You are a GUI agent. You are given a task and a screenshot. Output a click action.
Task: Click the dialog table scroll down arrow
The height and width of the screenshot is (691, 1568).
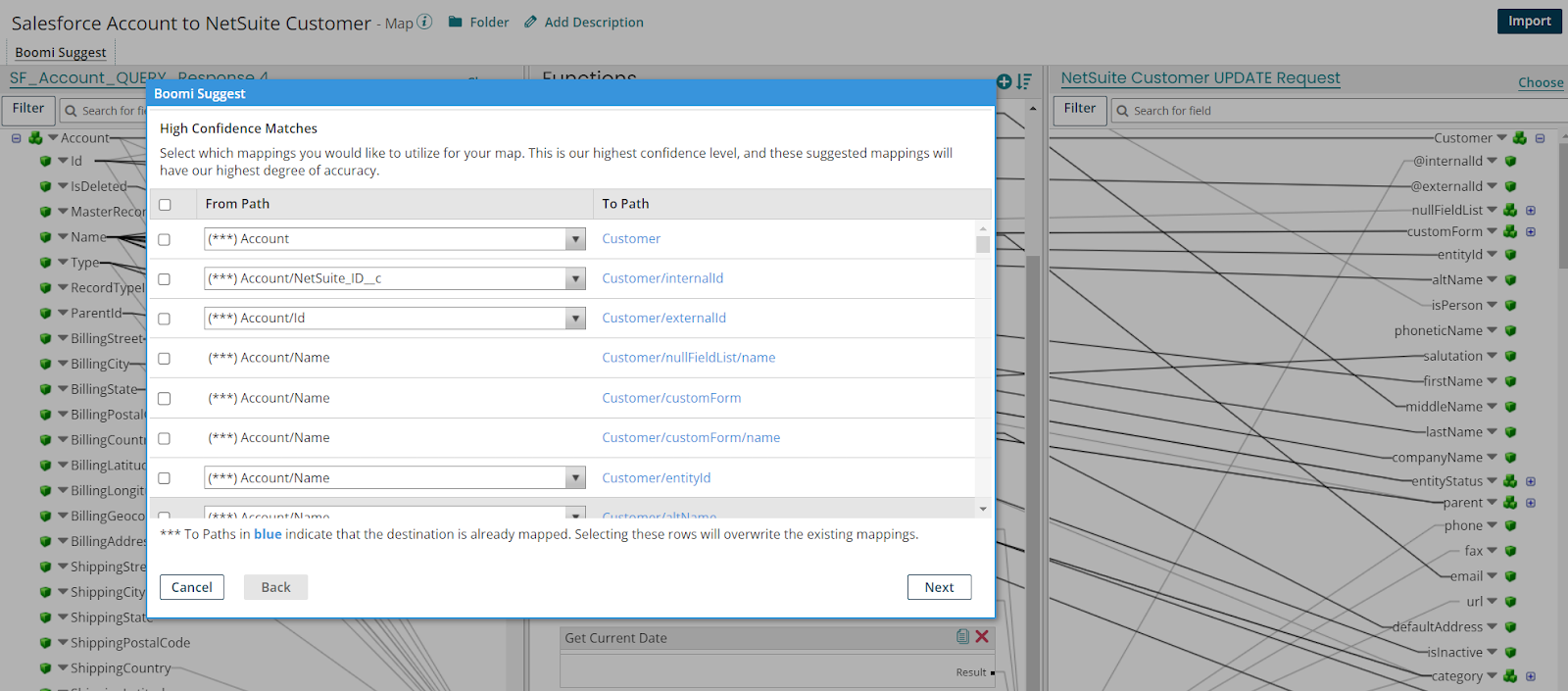pos(983,509)
